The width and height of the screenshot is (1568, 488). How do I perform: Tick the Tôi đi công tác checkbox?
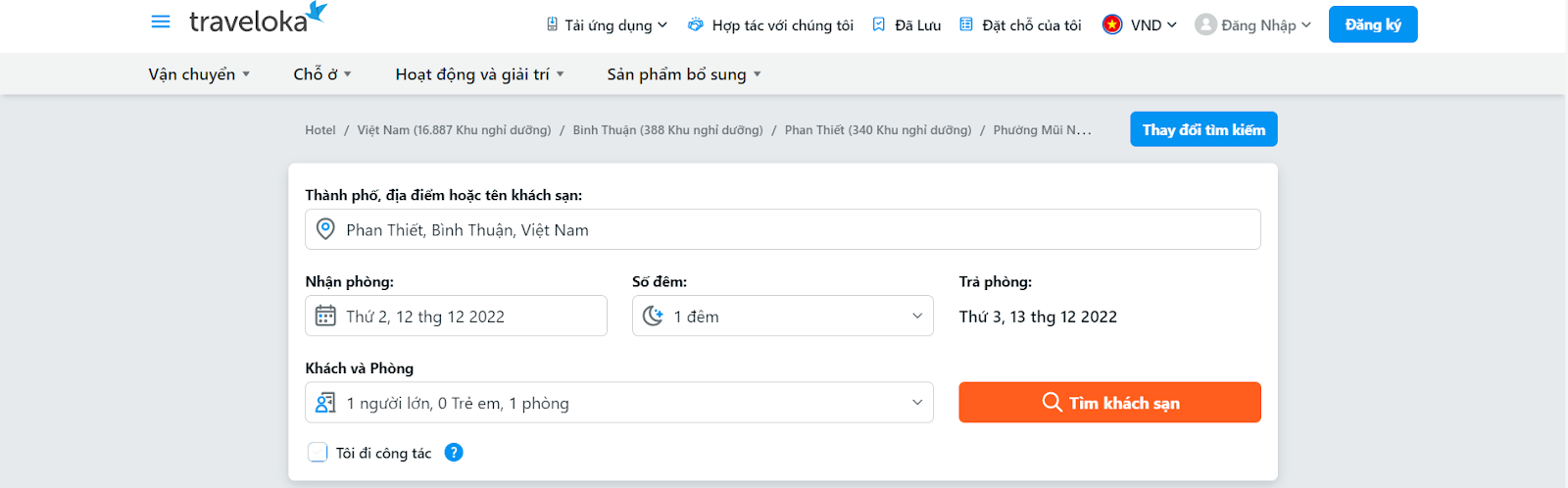coord(318,453)
